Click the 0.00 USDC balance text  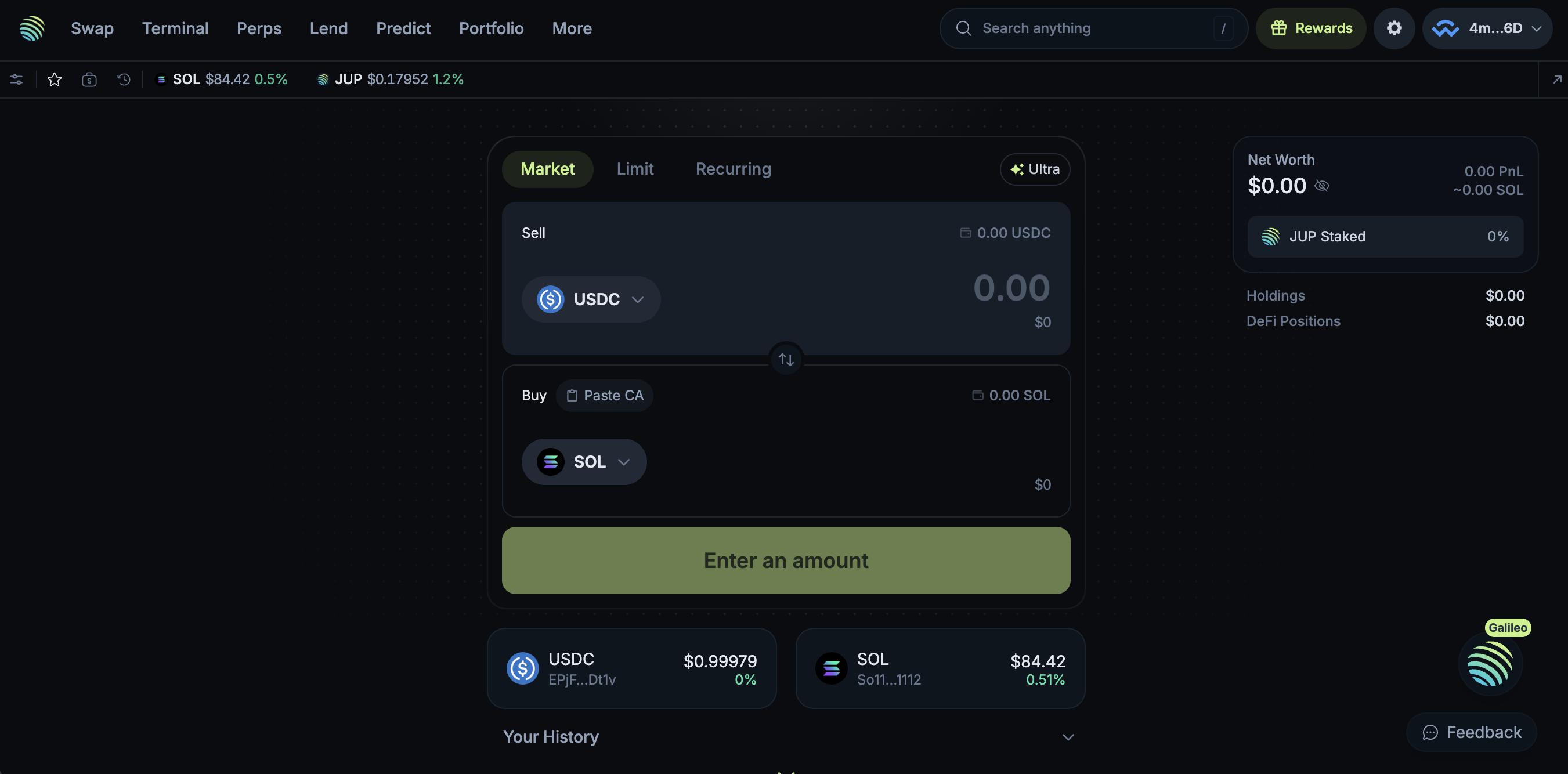[1013, 233]
